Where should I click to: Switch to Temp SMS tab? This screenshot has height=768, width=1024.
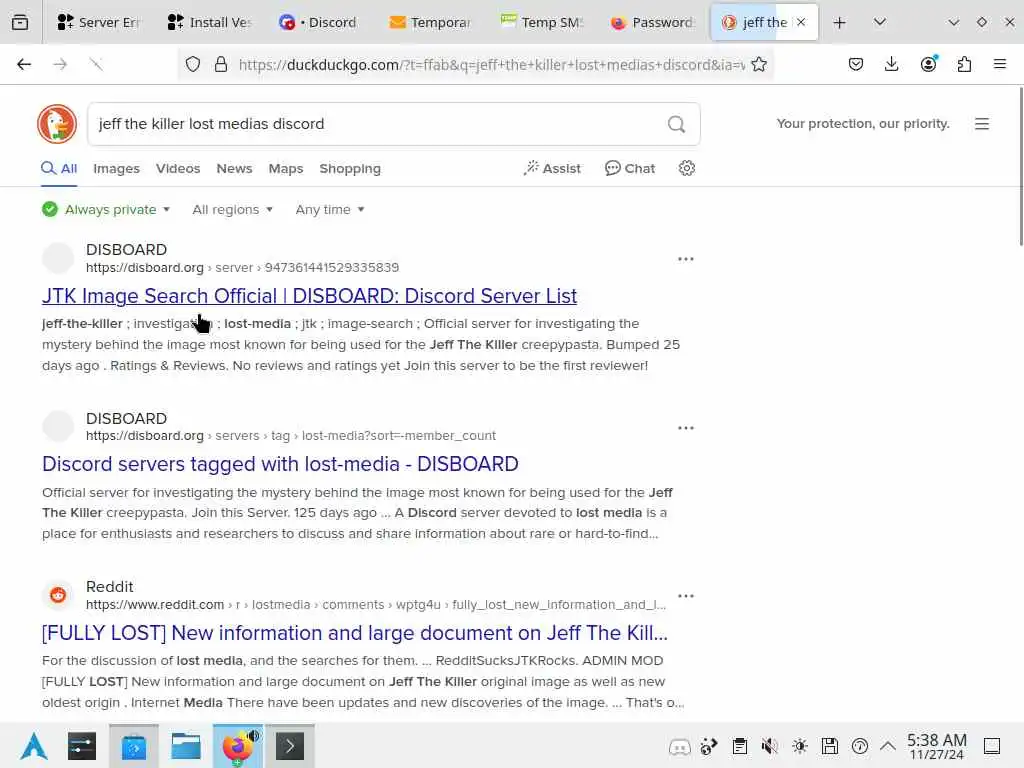(541, 22)
